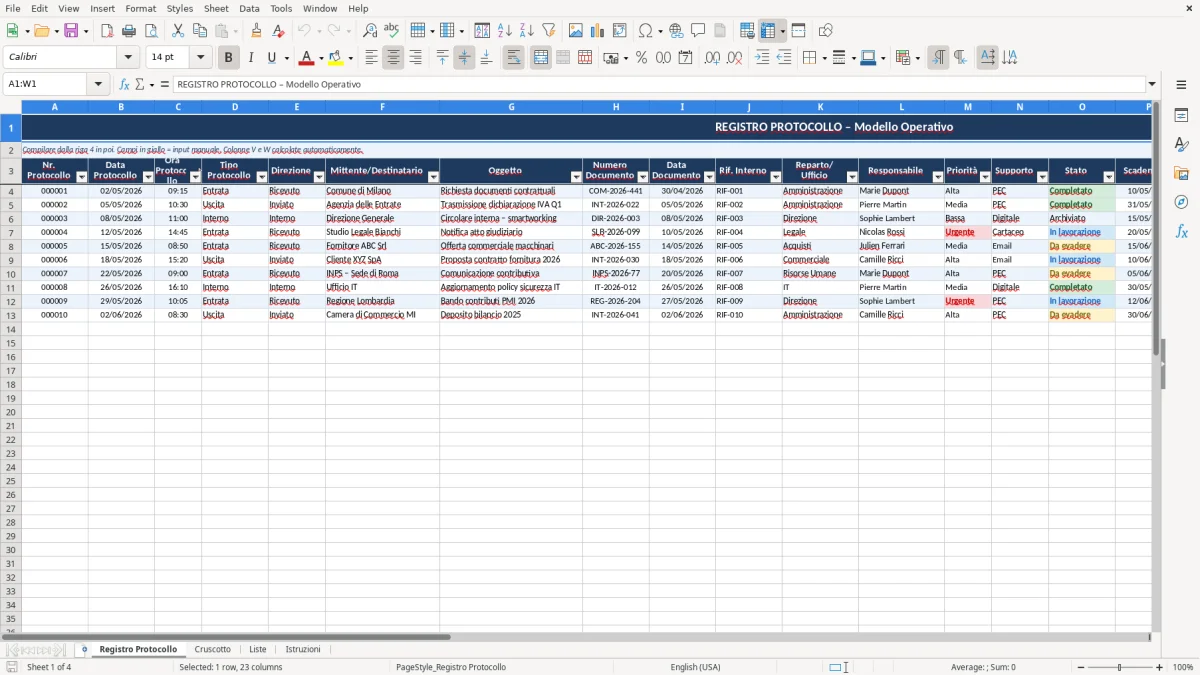Save the document with the Save icon
The height and width of the screenshot is (675, 1200).
[x=71, y=31]
